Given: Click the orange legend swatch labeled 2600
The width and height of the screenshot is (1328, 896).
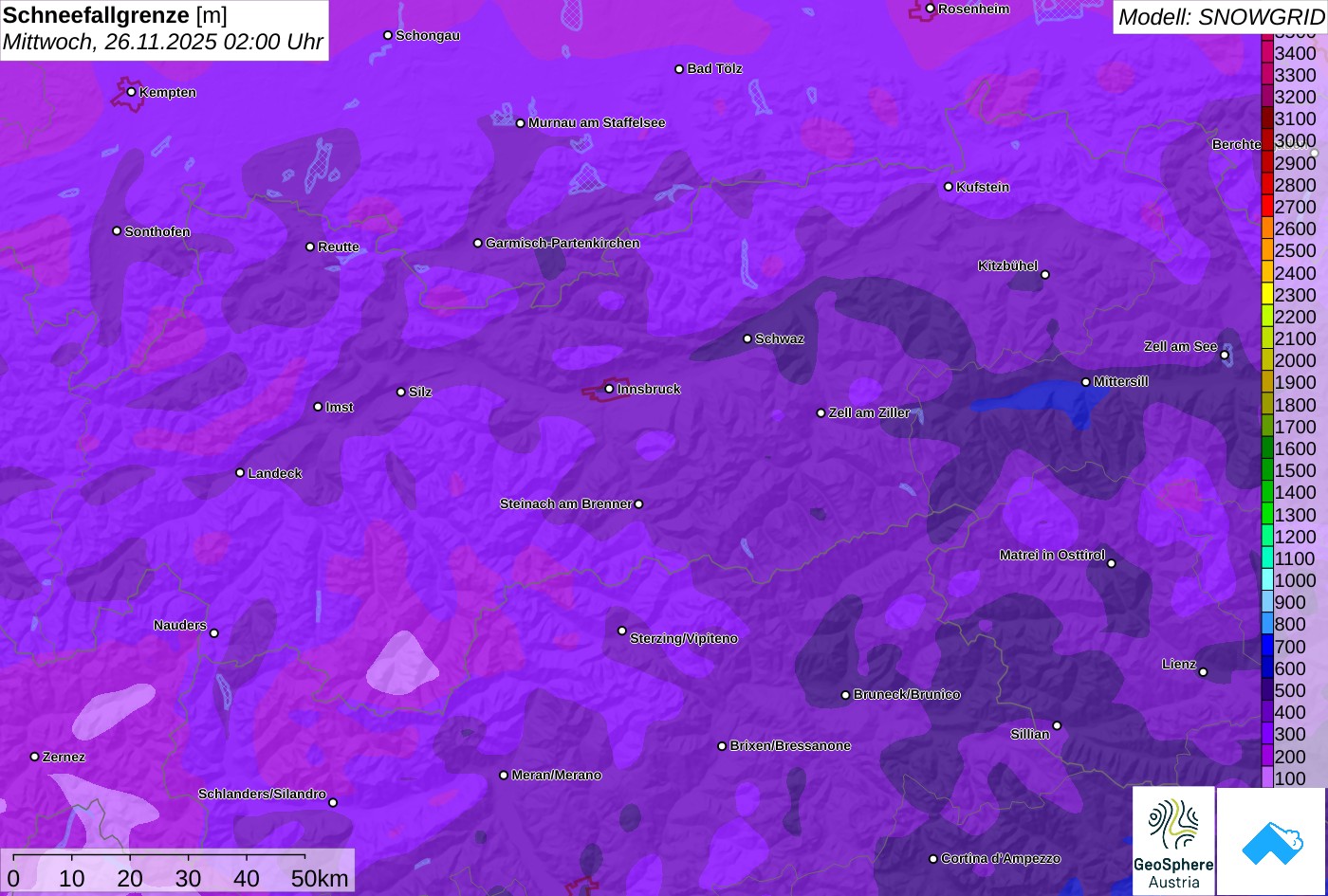Looking at the screenshot, I should coord(1267,229).
